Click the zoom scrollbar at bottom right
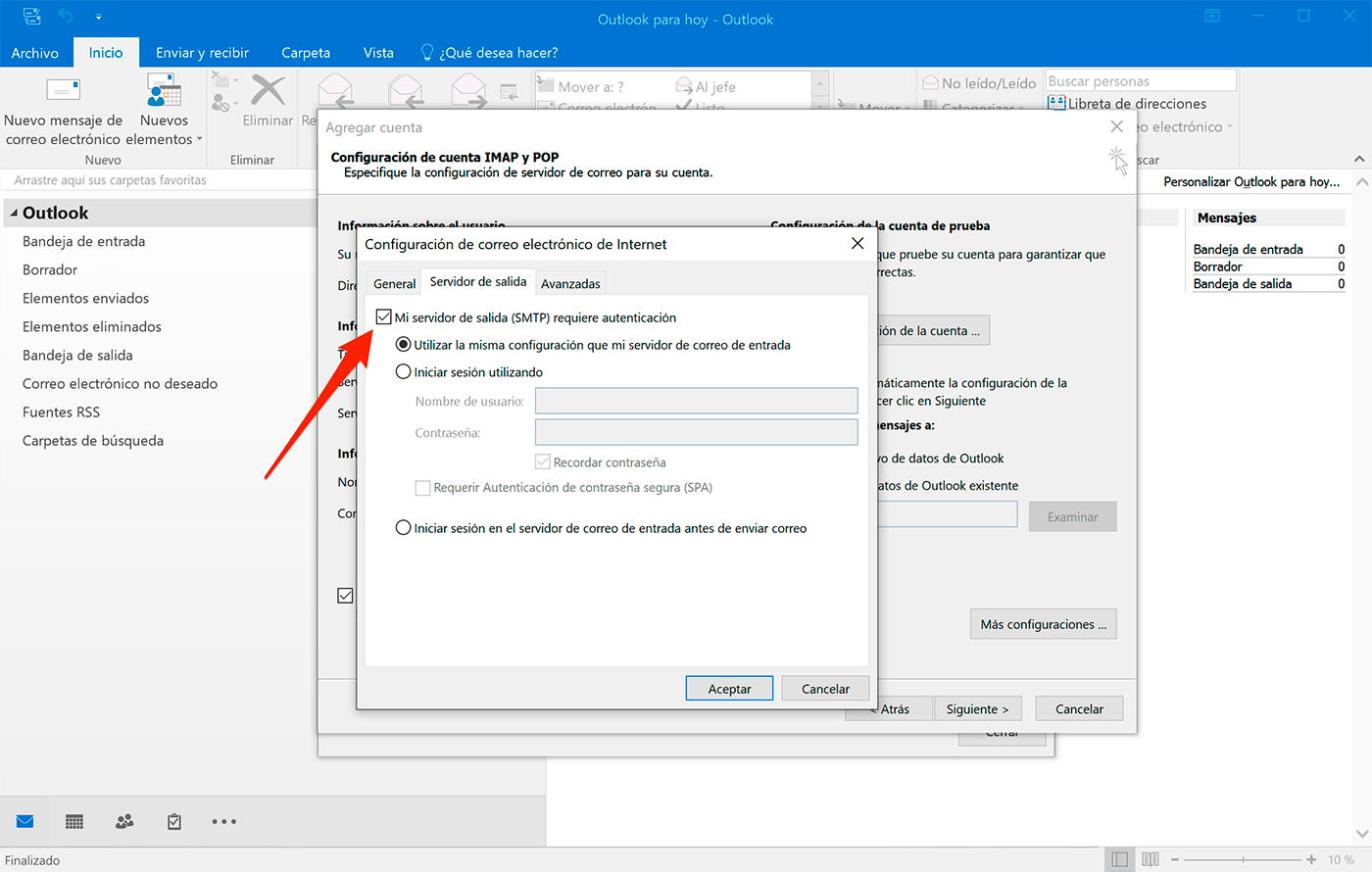This screenshot has width=1372, height=872. click(1243, 859)
